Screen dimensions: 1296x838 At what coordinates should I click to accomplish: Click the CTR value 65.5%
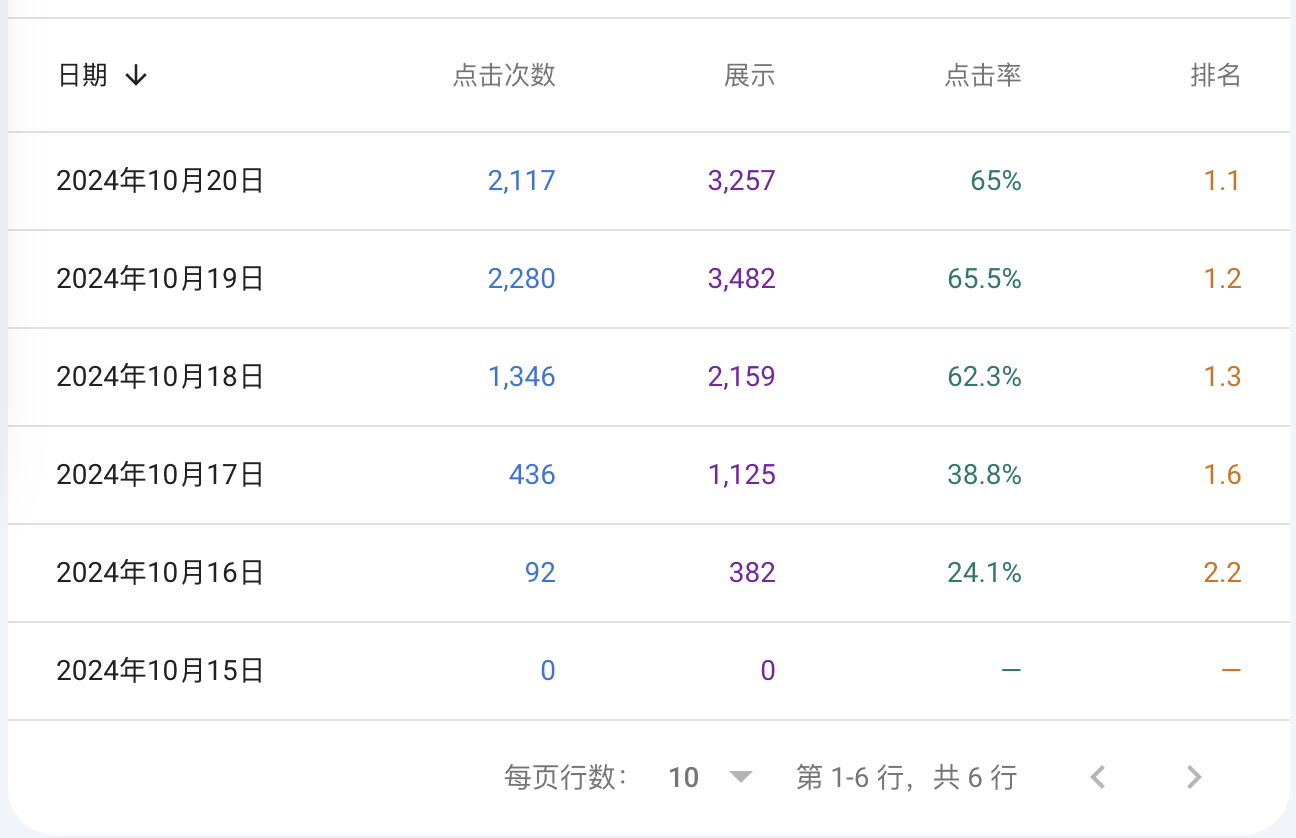coord(985,279)
